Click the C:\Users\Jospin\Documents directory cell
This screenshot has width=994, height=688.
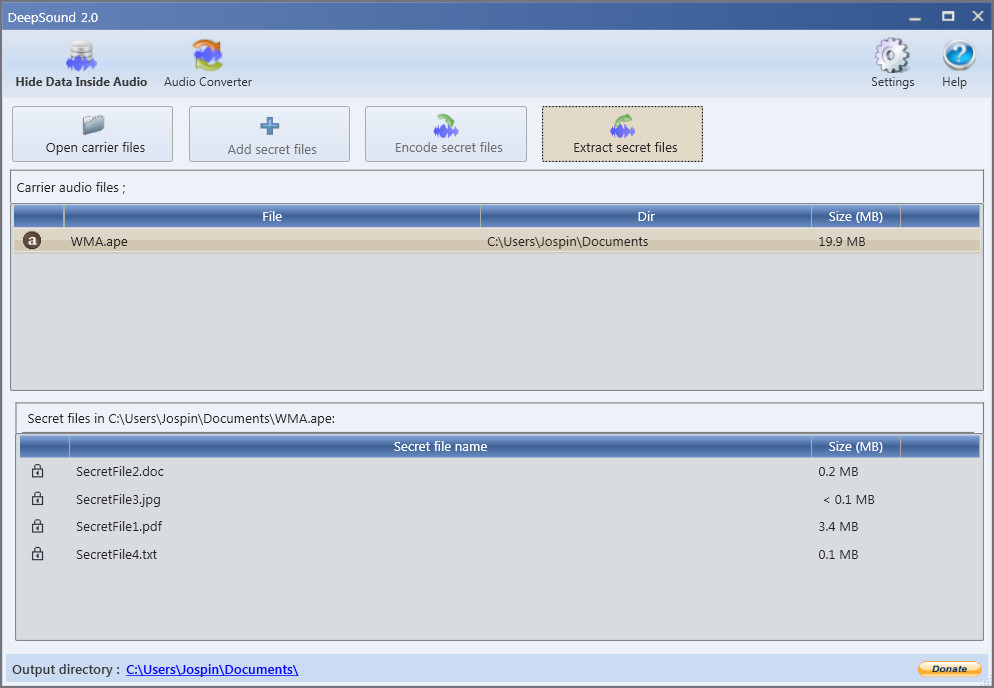(567, 242)
